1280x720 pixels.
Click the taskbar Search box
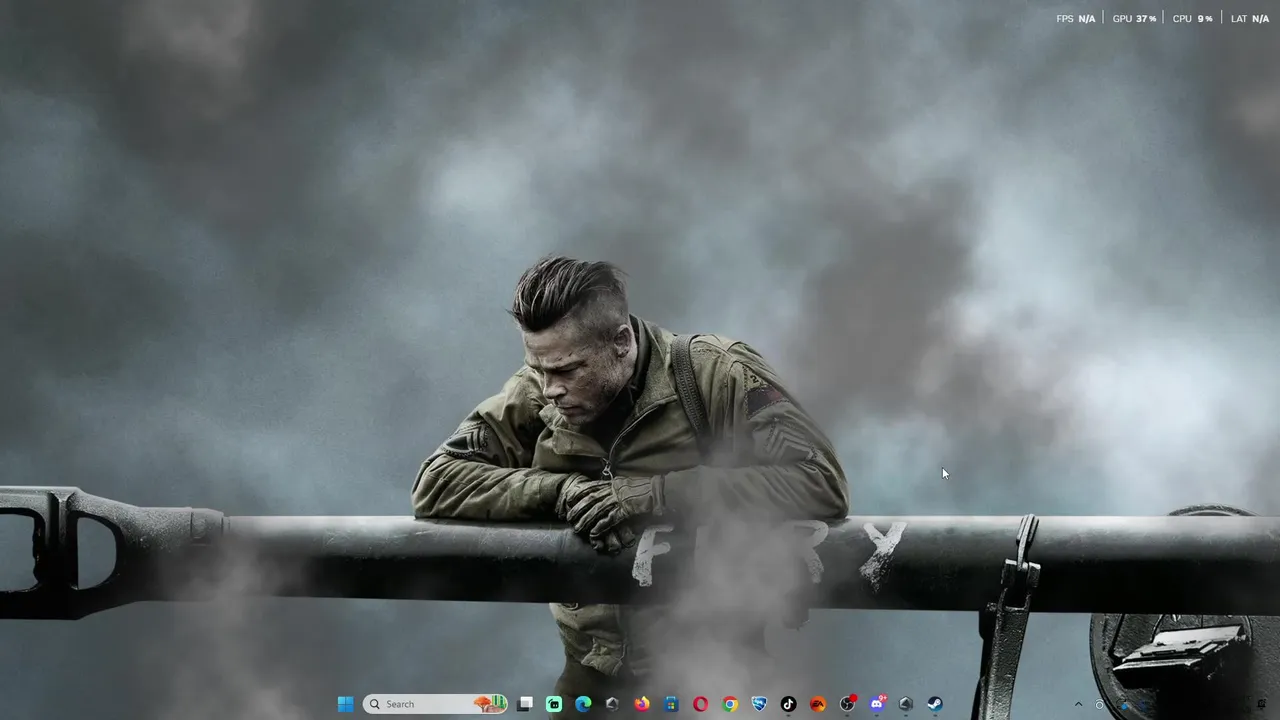[435, 704]
